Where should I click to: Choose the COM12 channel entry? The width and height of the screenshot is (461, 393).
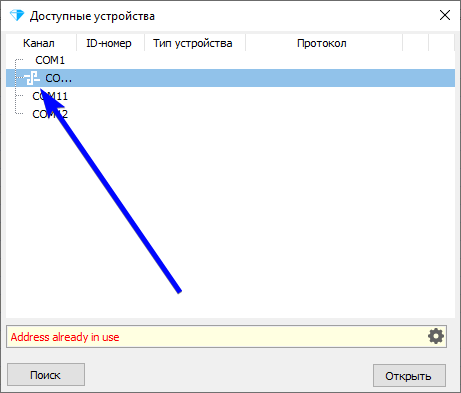tap(50, 114)
